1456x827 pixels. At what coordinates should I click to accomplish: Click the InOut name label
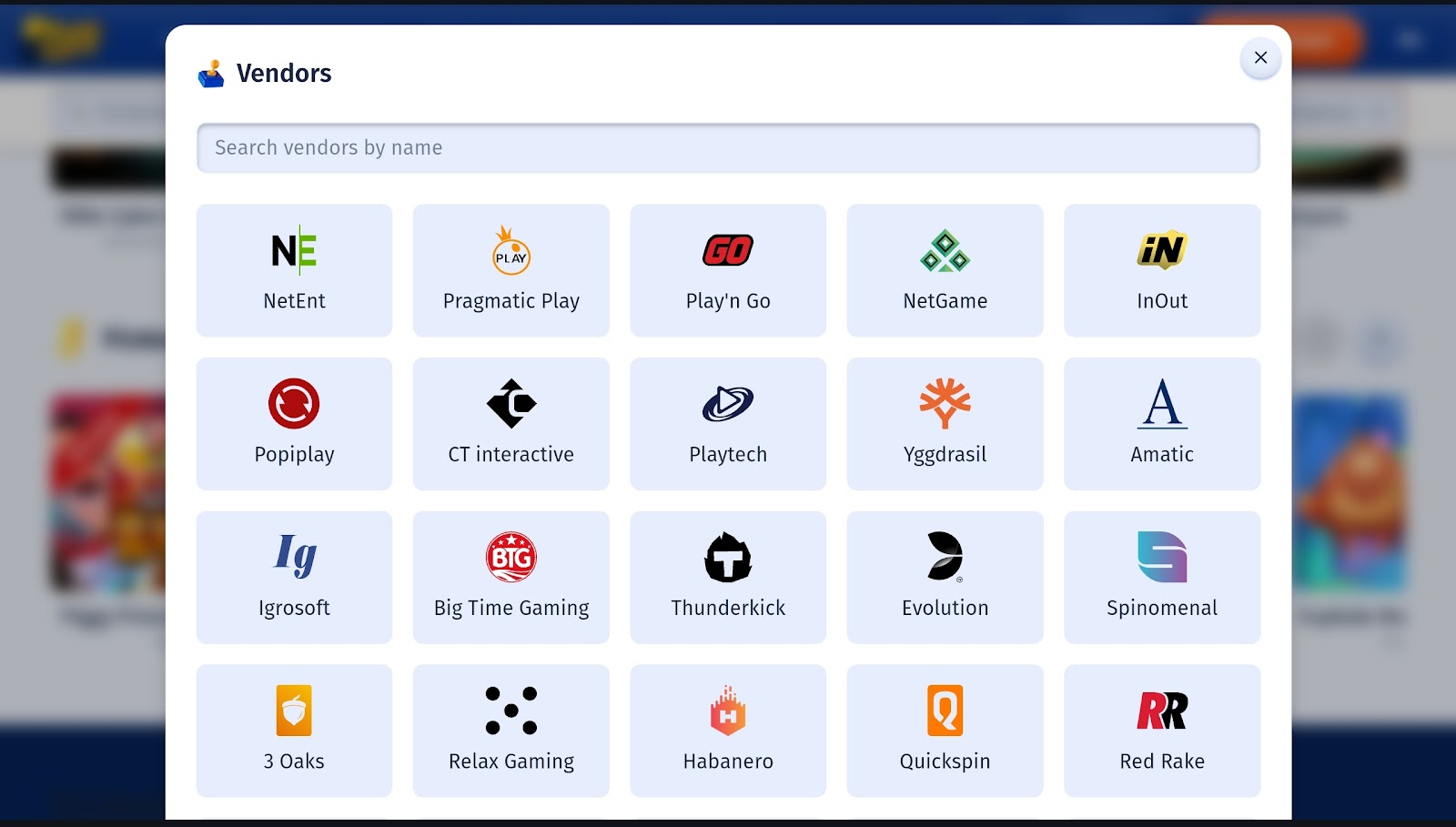tap(1162, 301)
